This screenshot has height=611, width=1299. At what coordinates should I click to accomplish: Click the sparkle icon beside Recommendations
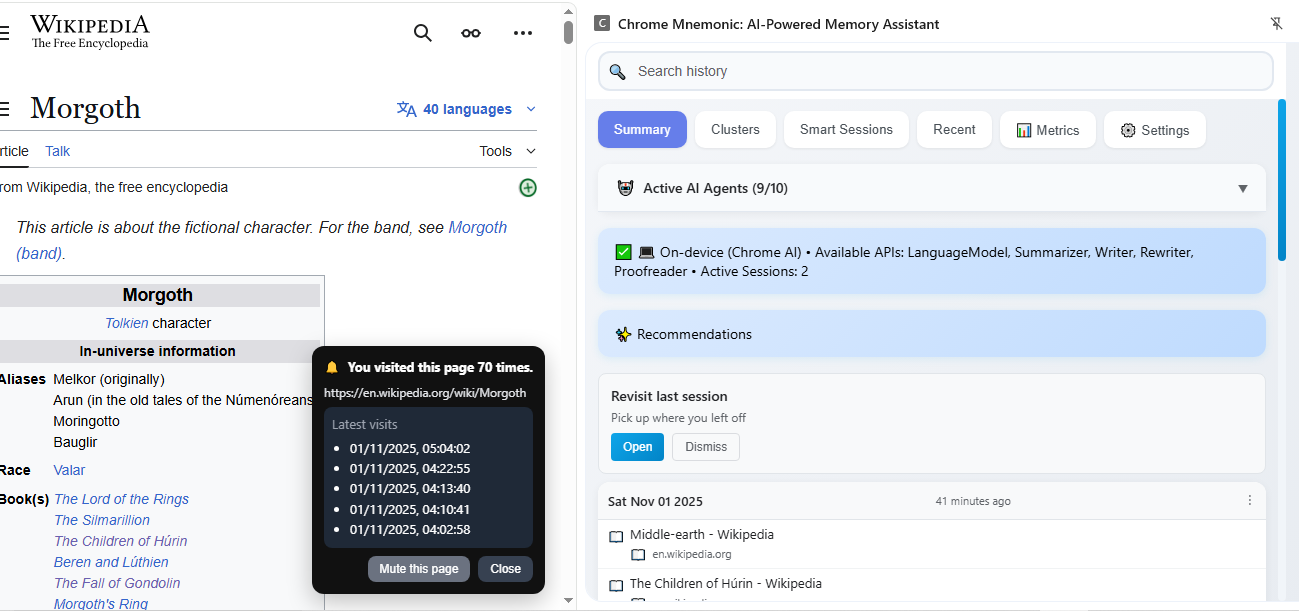(624, 334)
